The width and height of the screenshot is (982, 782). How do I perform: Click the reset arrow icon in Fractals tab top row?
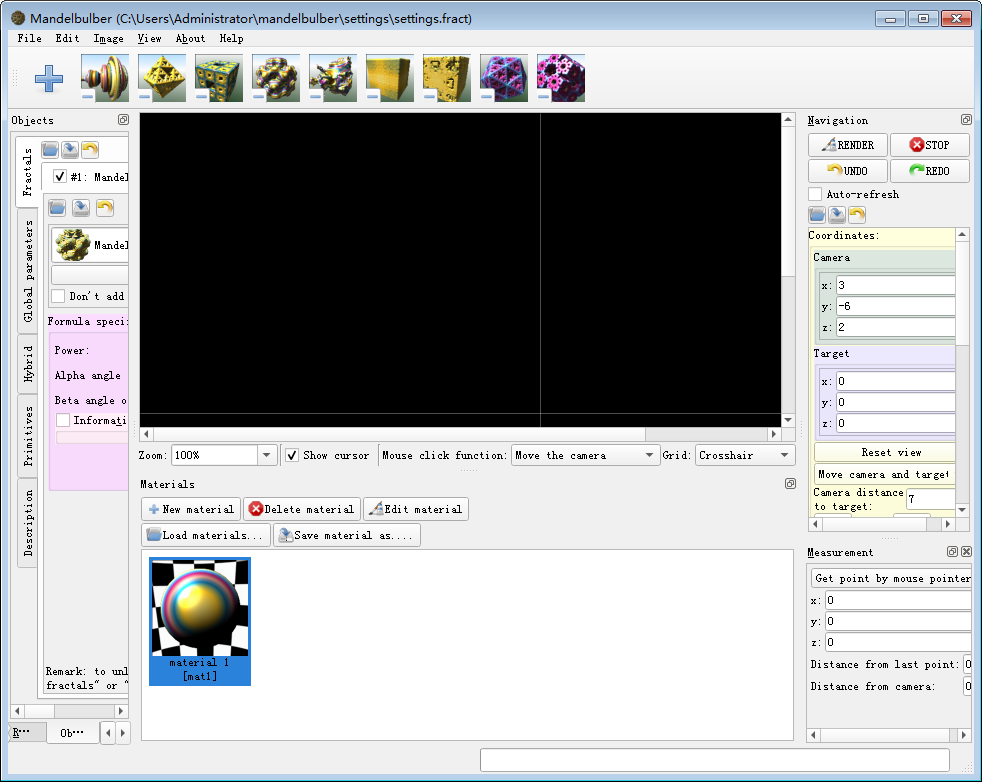point(90,149)
